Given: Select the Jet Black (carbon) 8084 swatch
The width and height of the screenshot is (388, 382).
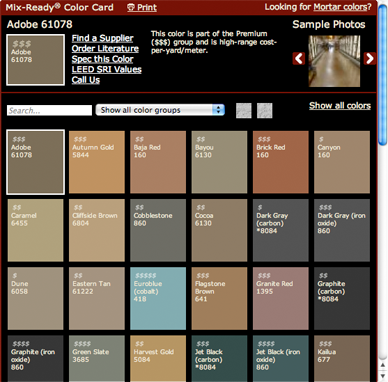Looking at the screenshot, I should click(219, 359).
